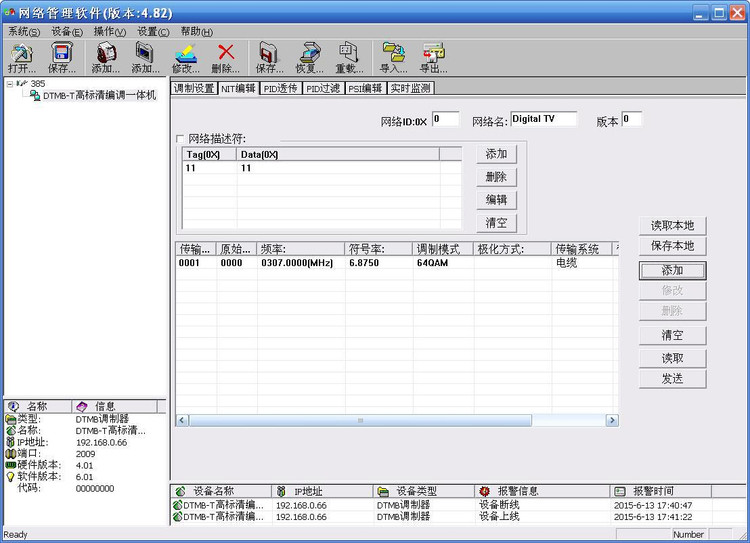Click the 符号率 column header

(x=378, y=249)
